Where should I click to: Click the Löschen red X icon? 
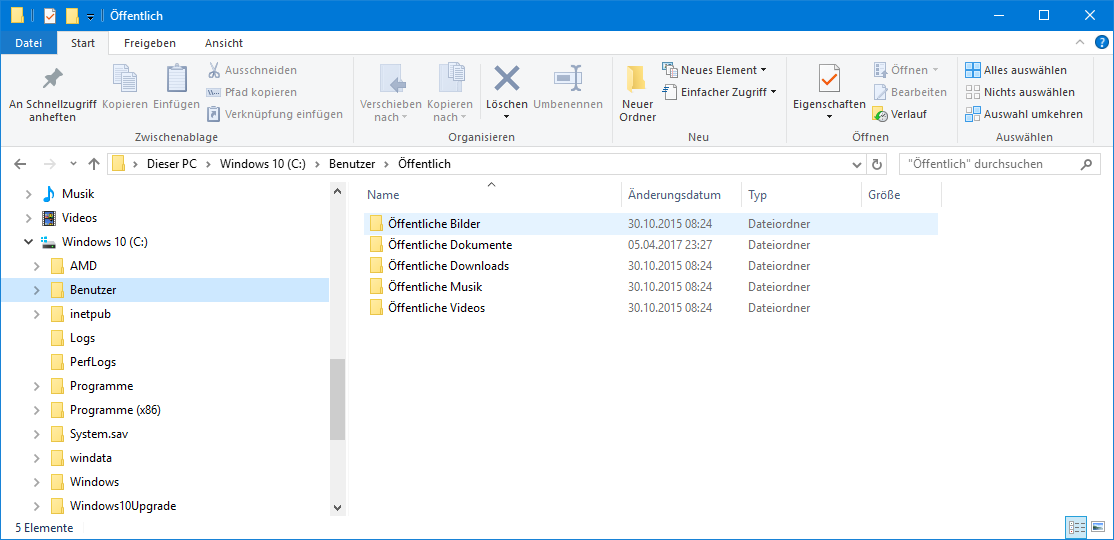pyautogui.click(x=507, y=78)
